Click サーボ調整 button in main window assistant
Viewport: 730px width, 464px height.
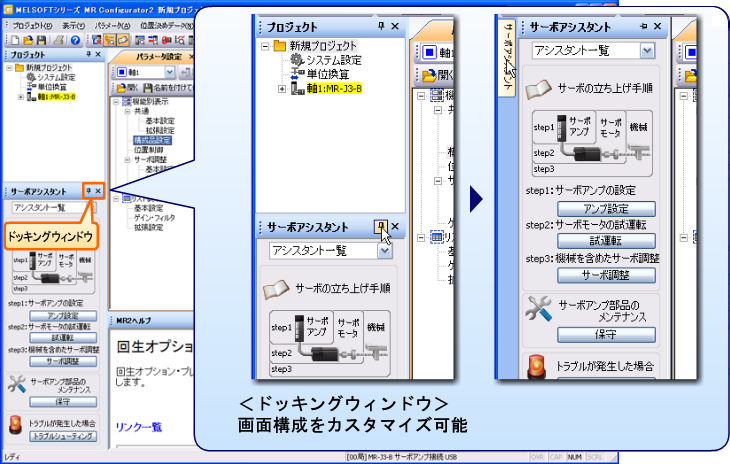pyautogui.click(x=63, y=361)
